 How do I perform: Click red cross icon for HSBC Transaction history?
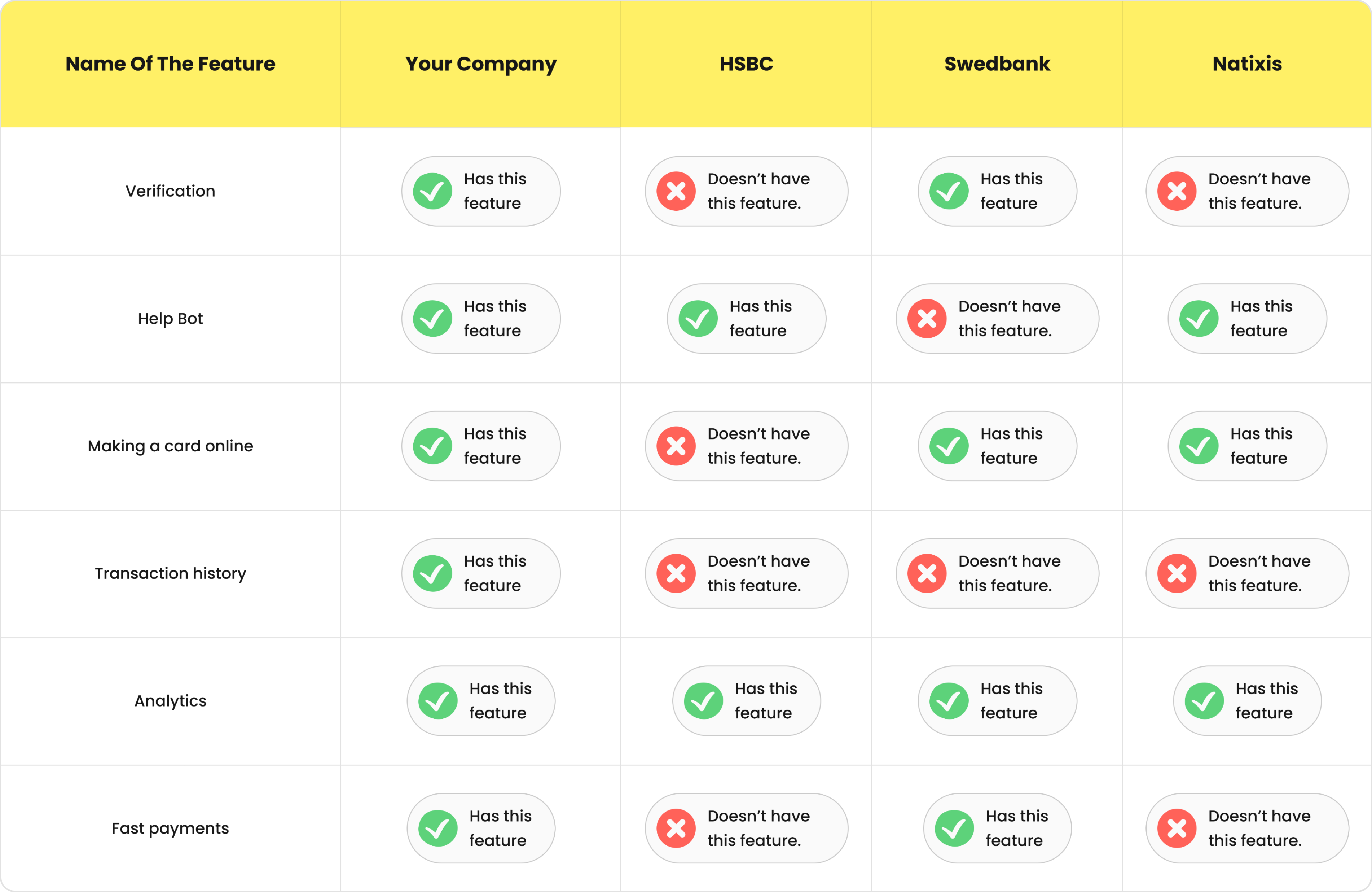click(676, 574)
